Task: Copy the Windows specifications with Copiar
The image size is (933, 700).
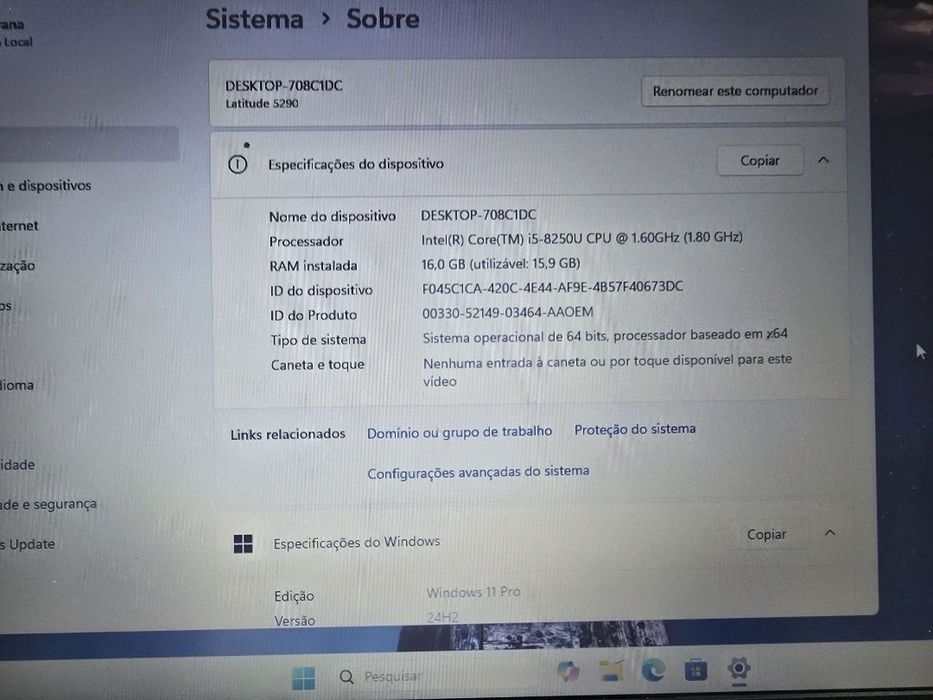Action: [x=766, y=535]
